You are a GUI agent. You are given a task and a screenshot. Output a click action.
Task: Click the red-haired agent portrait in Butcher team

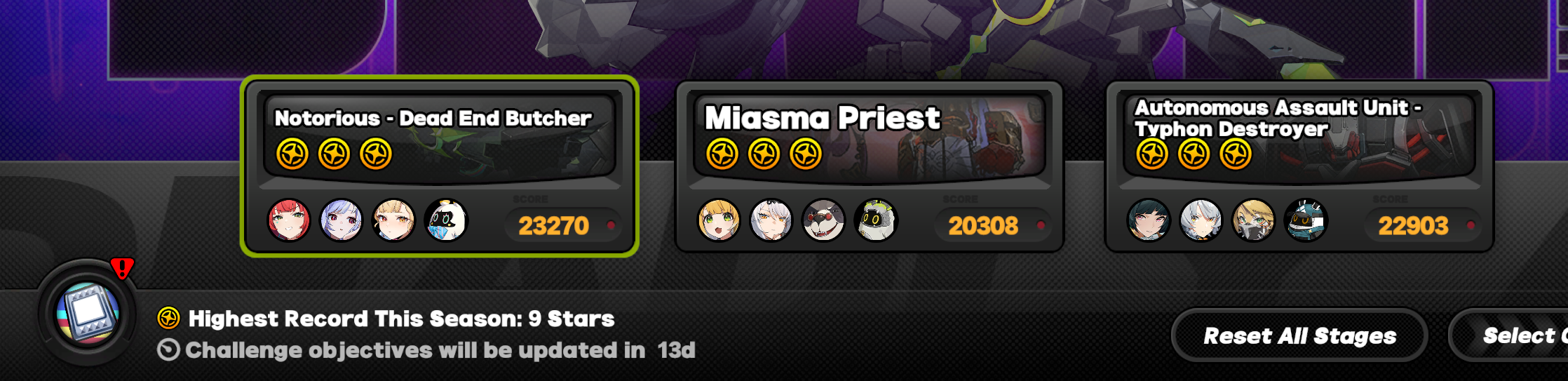pyautogui.click(x=289, y=220)
